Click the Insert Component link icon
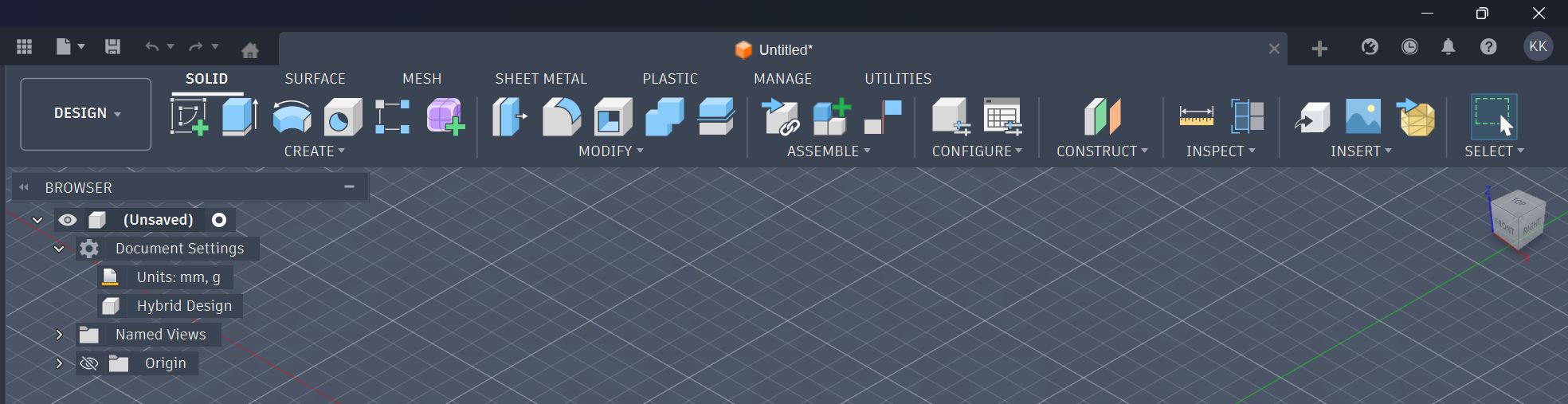Viewport: 1568px width, 404px height. [x=781, y=116]
